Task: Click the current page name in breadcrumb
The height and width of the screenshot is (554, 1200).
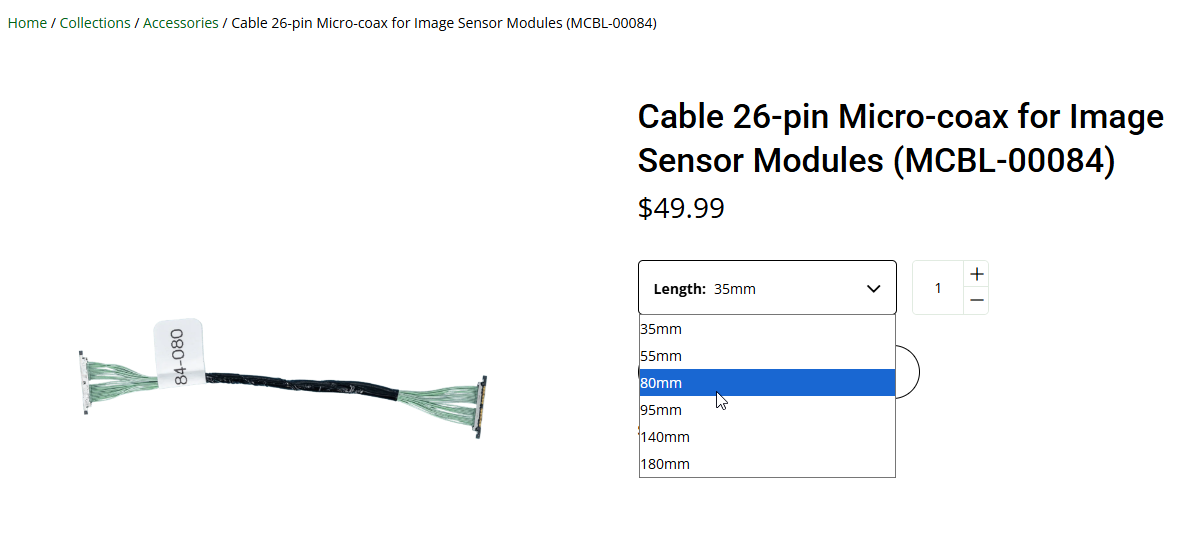Action: coord(444,23)
